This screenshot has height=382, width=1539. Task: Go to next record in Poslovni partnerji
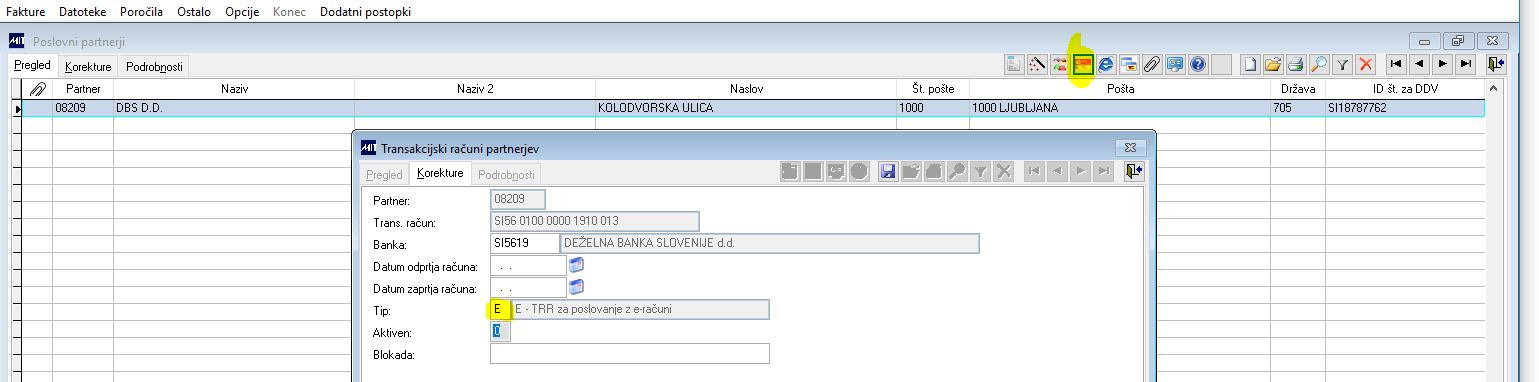[x=1442, y=64]
